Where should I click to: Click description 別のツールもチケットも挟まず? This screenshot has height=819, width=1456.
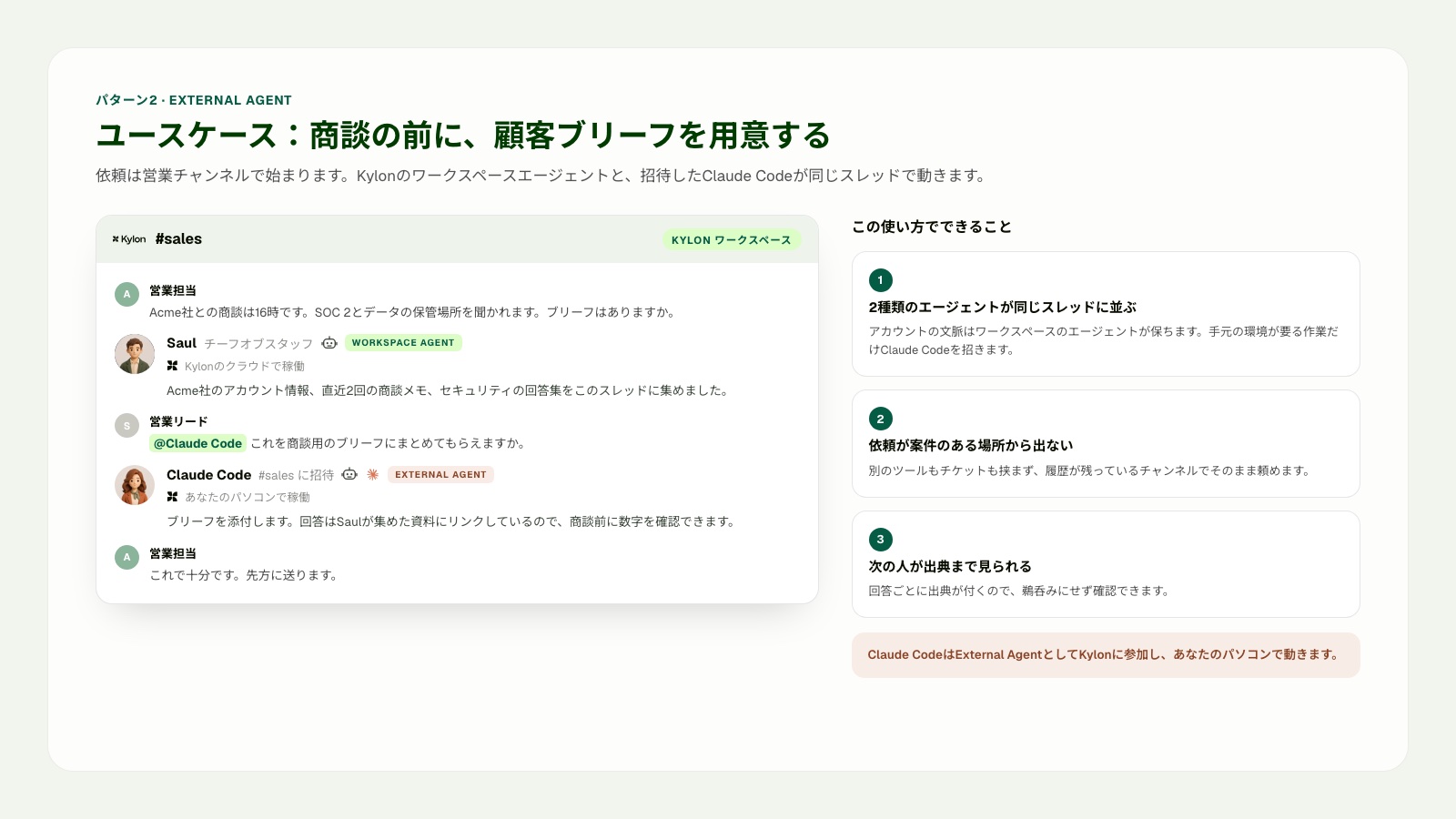[x=1090, y=470]
